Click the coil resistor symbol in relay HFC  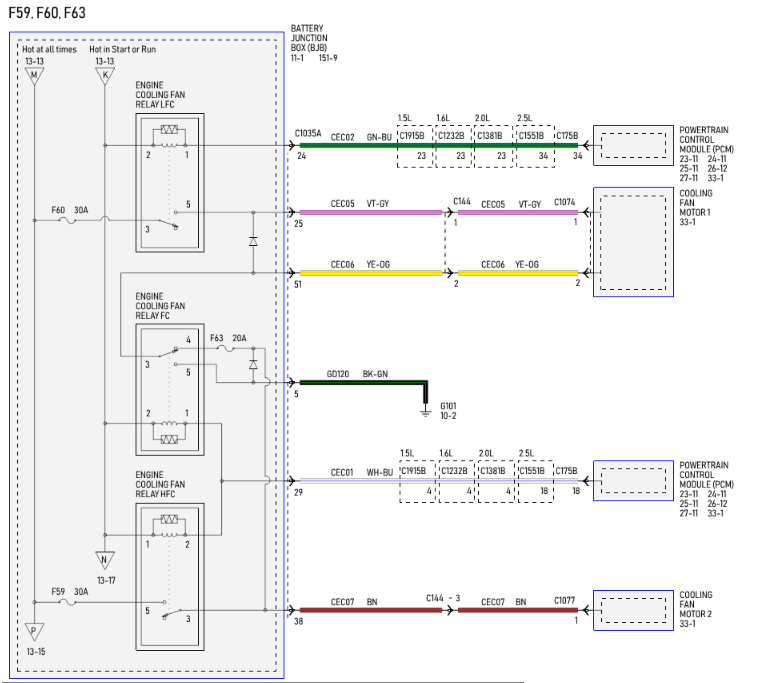click(169, 519)
